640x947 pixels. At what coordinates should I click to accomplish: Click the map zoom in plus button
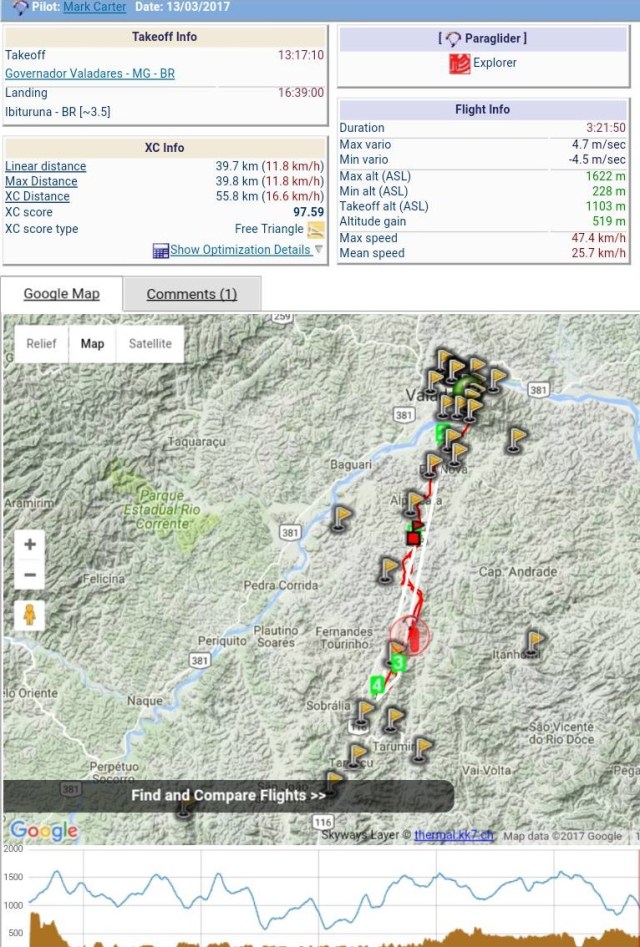30,545
